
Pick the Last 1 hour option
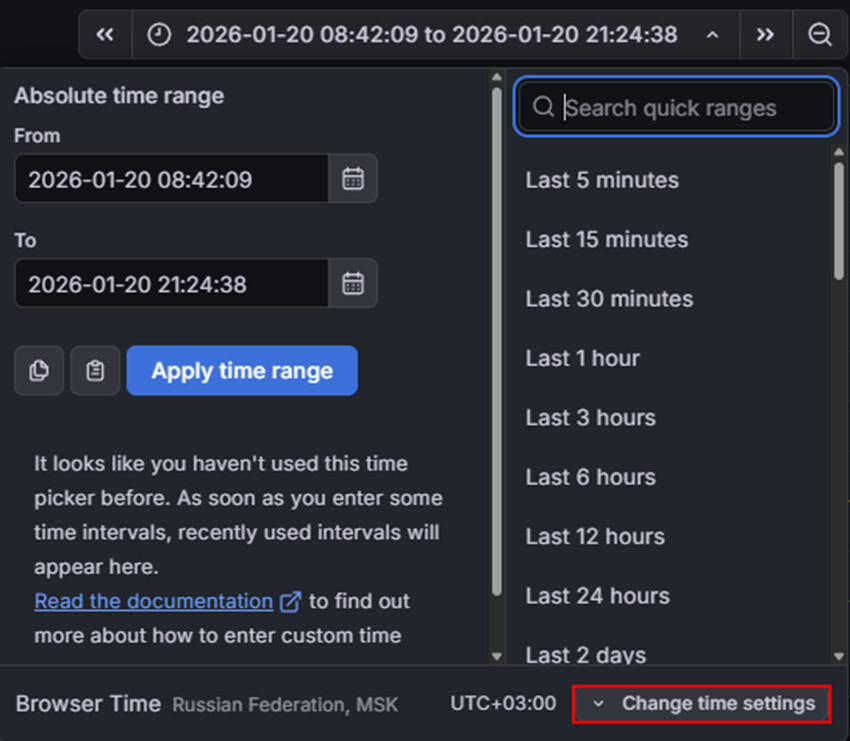click(583, 358)
